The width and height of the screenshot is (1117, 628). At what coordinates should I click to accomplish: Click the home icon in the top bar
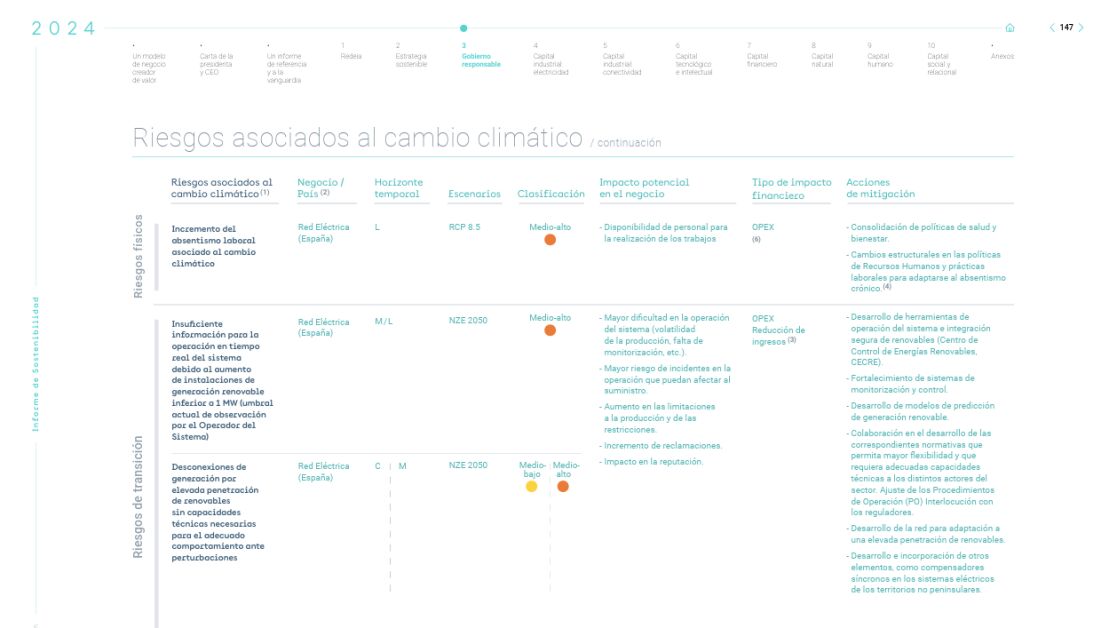click(x=1009, y=28)
